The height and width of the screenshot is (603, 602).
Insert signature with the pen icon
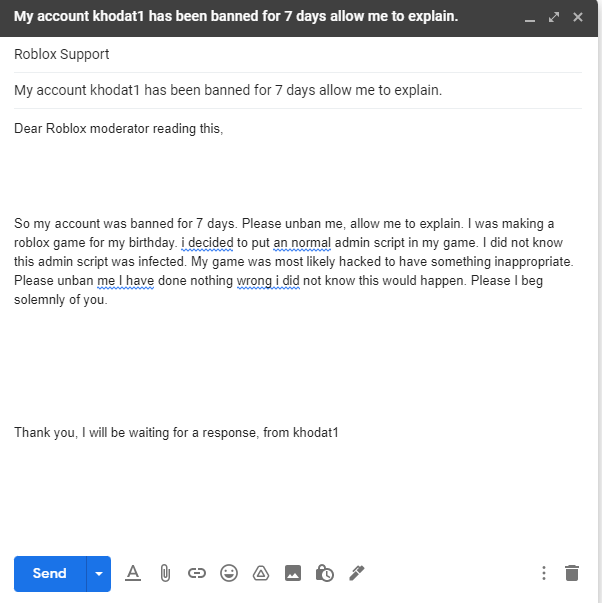pos(356,573)
